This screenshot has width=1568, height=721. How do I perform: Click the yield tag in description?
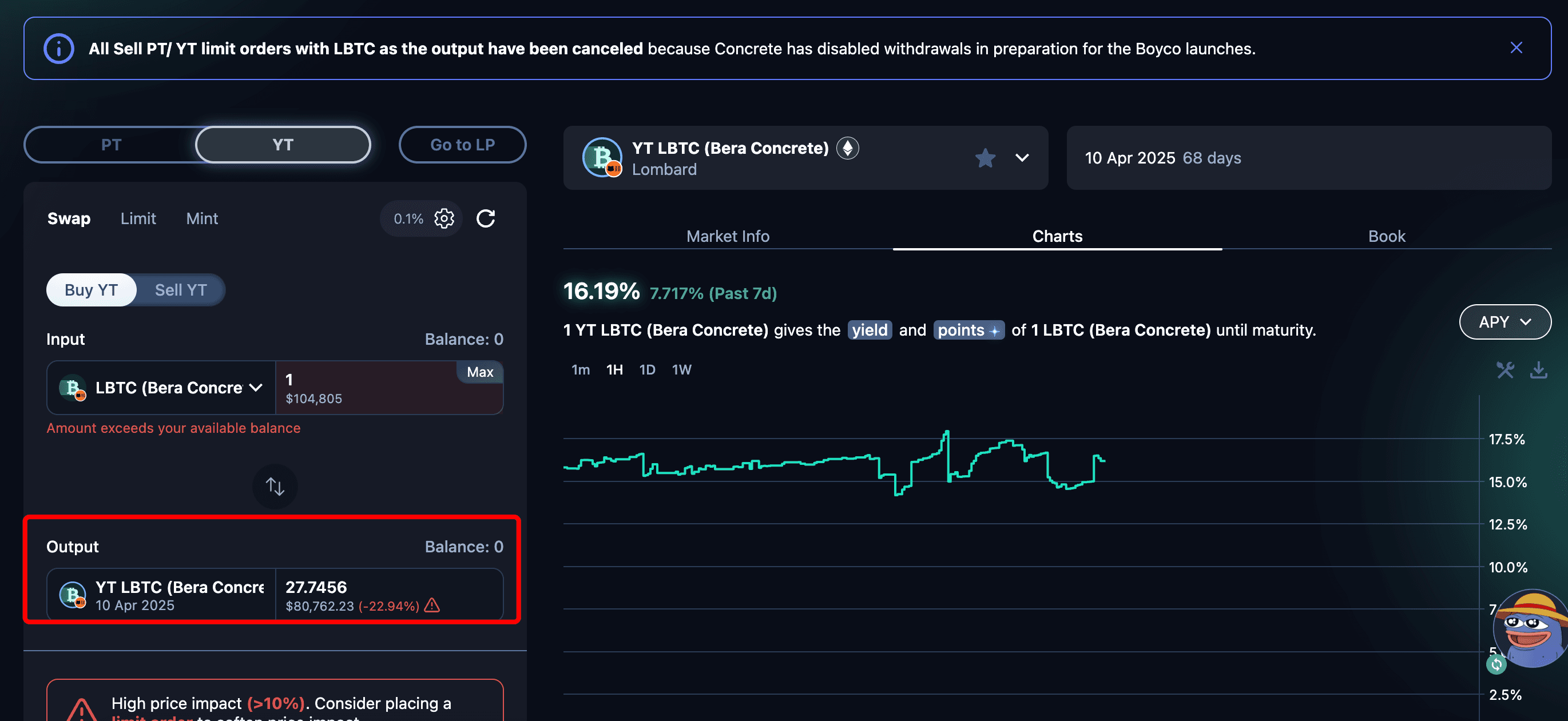[x=870, y=330]
